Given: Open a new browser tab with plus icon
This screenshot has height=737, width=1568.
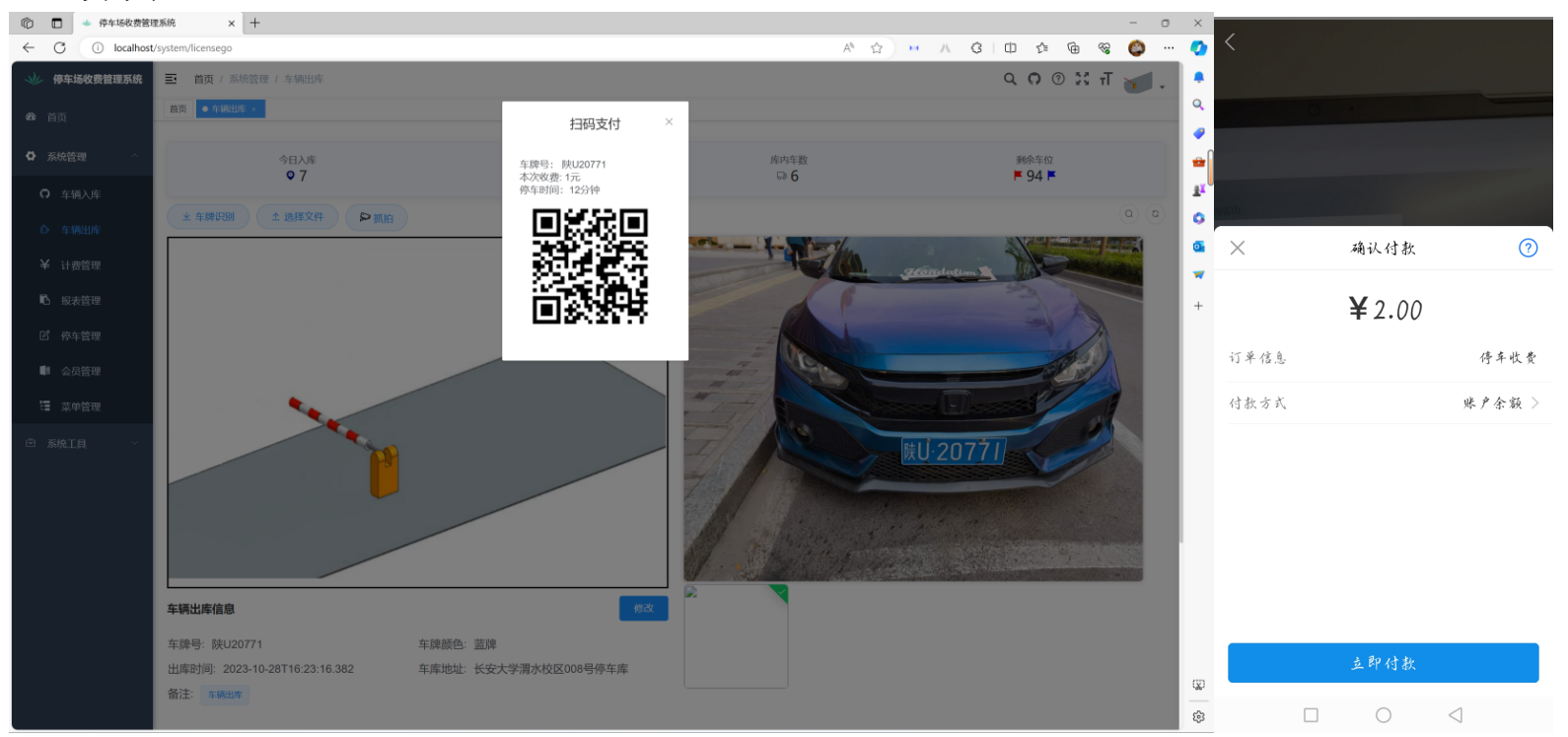Looking at the screenshot, I should point(254,23).
